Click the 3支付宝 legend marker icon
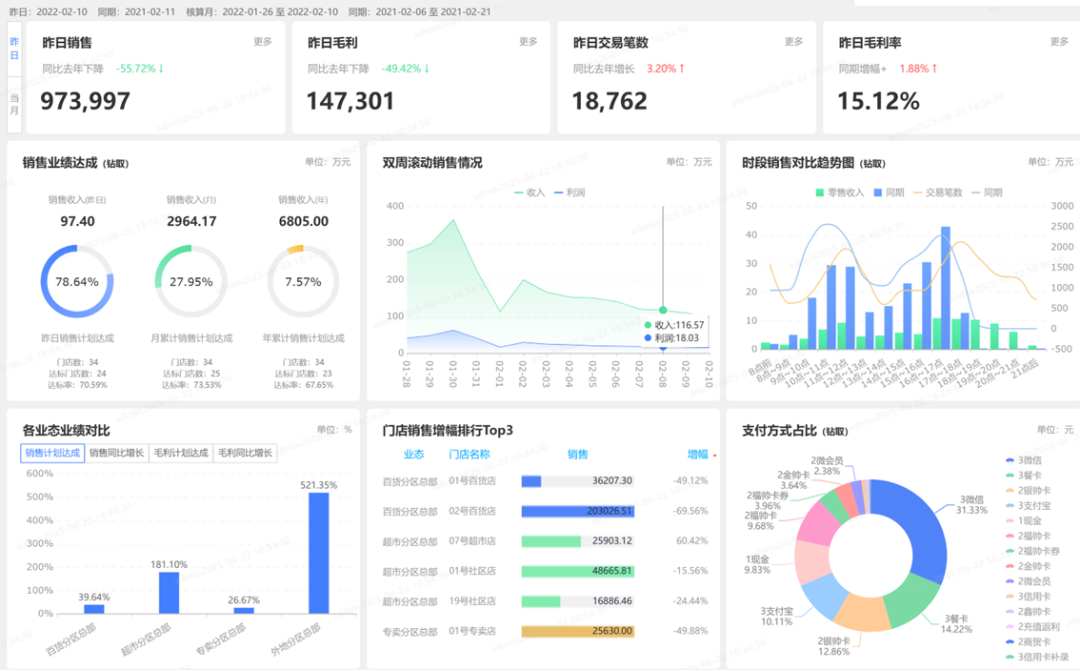Viewport: 1080px width, 670px height. tap(1008, 505)
